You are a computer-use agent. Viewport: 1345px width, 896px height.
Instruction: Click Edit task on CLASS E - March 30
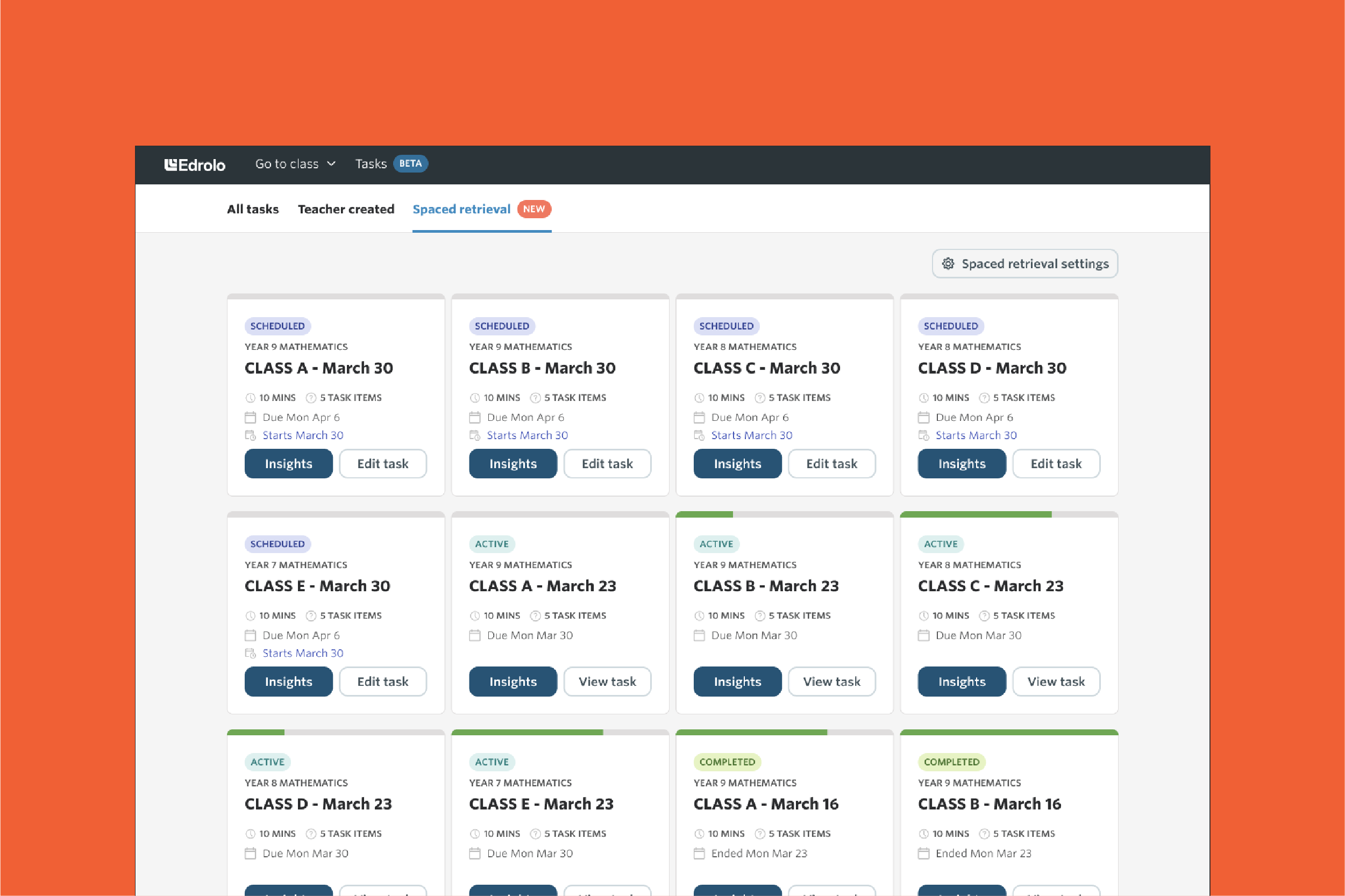382,681
